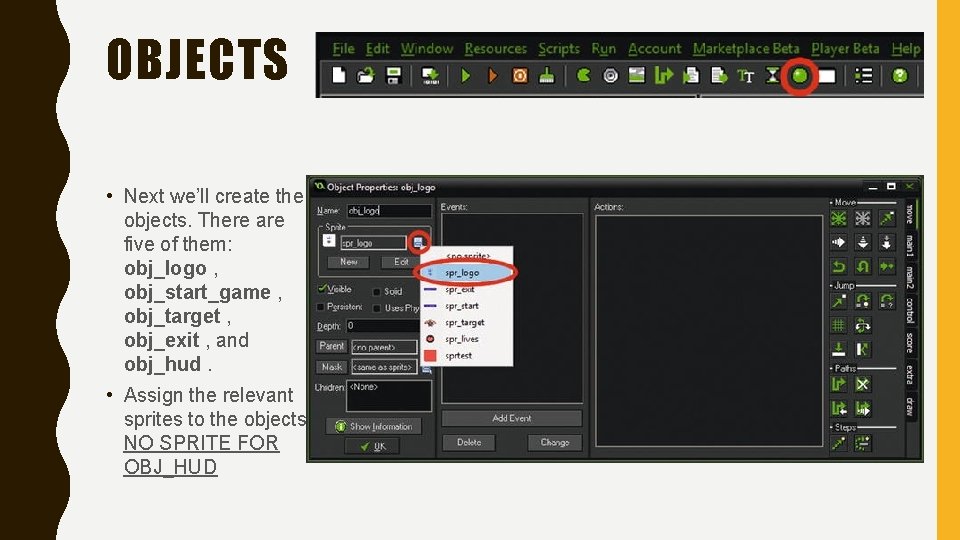Toggle the Uses Physics checkbox
The height and width of the screenshot is (540, 960).
pyautogui.click(x=377, y=308)
